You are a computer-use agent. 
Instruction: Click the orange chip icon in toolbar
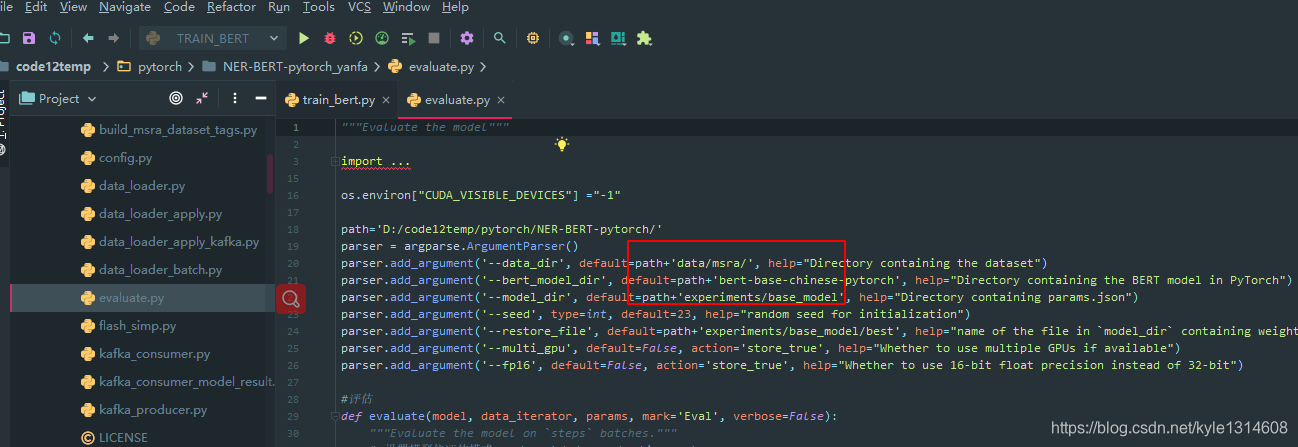pos(533,38)
